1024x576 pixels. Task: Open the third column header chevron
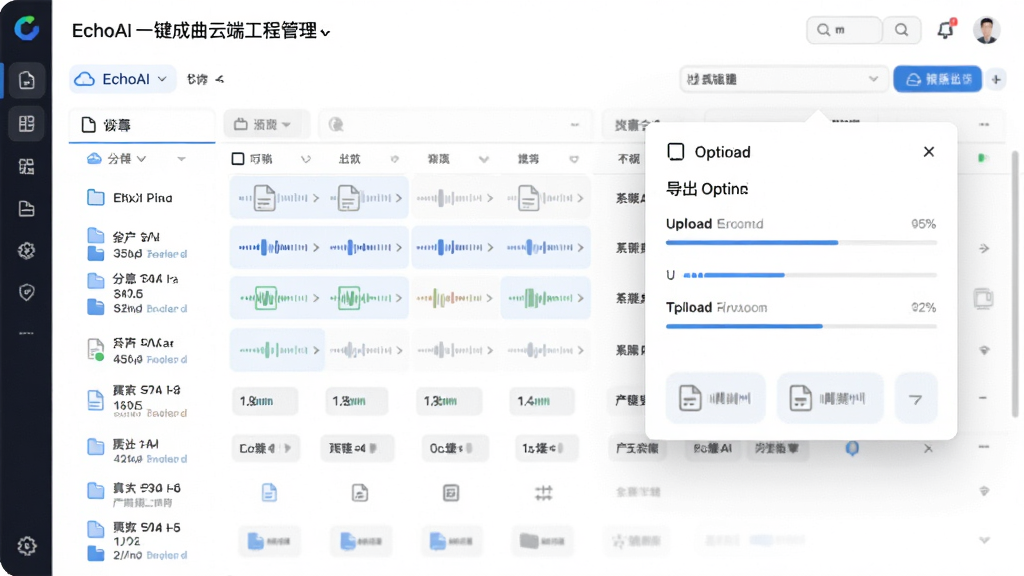(483, 159)
